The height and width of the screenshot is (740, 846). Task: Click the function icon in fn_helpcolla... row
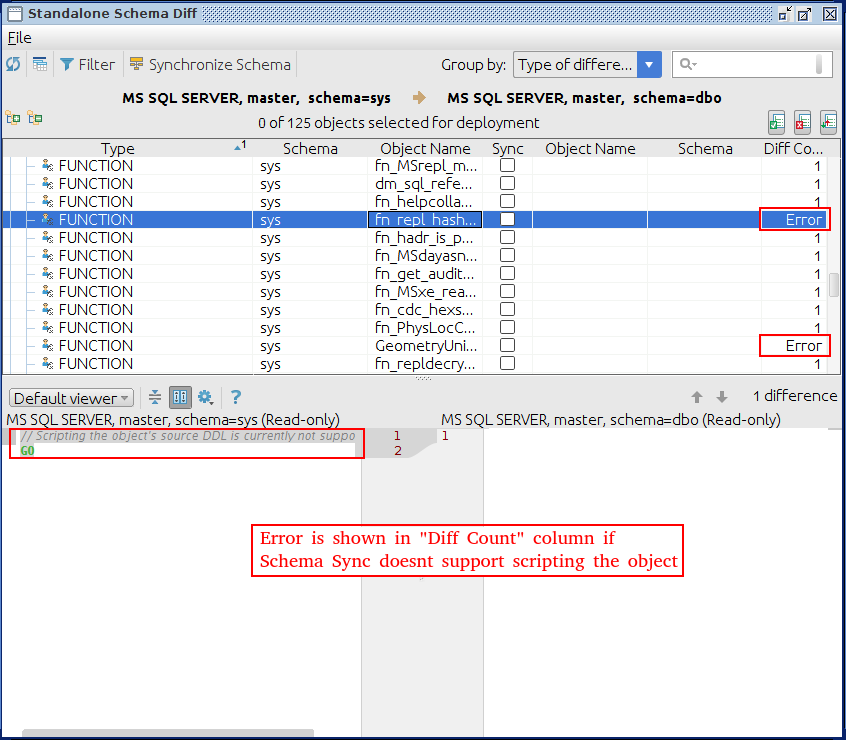[x=47, y=201]
